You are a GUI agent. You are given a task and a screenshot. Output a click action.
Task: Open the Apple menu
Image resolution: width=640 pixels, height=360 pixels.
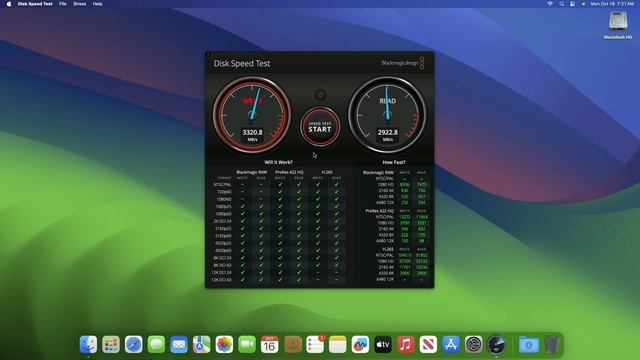point(9,4)
